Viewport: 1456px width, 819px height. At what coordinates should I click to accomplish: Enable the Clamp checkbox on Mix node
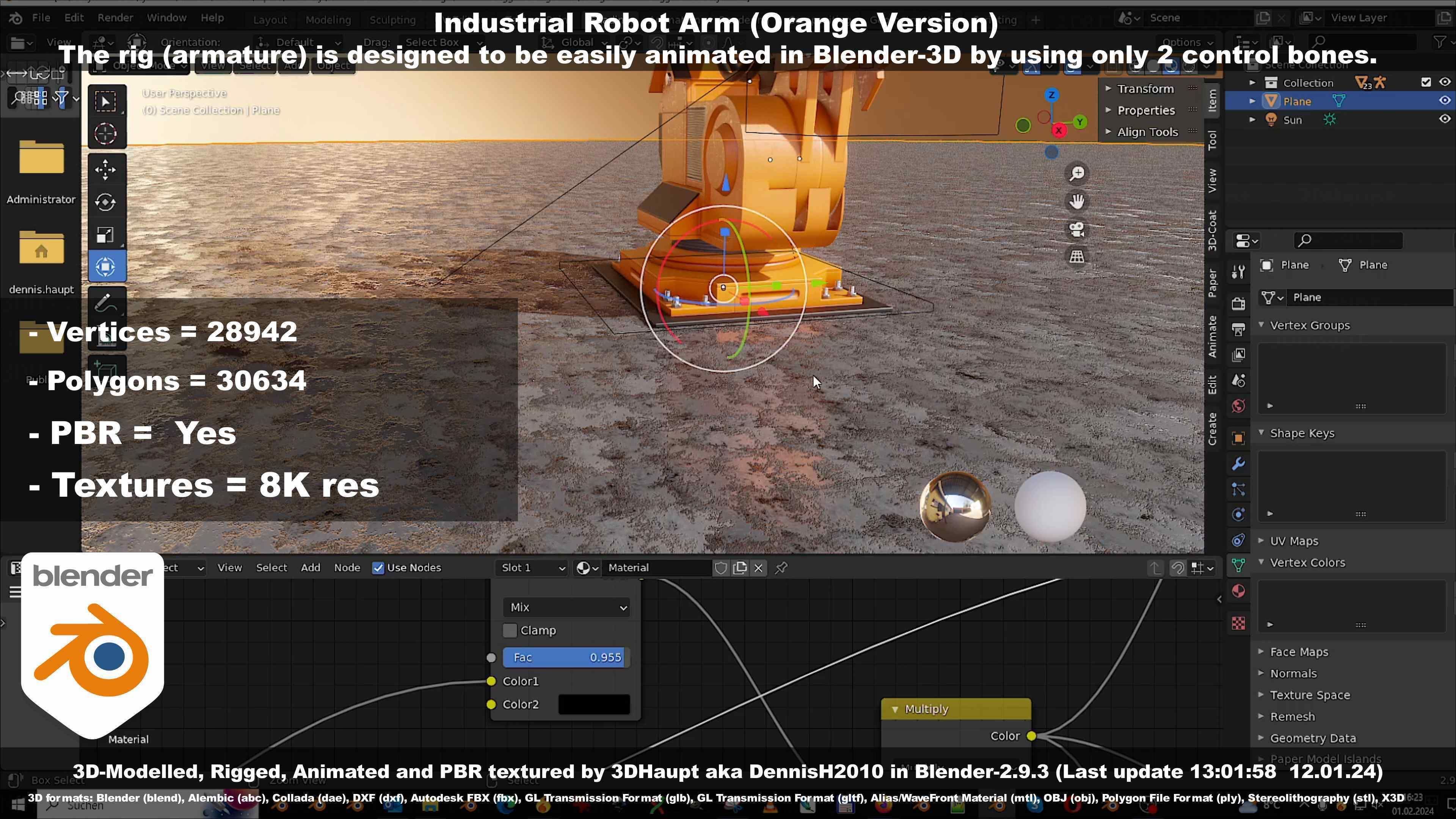[x=510, y=630]
